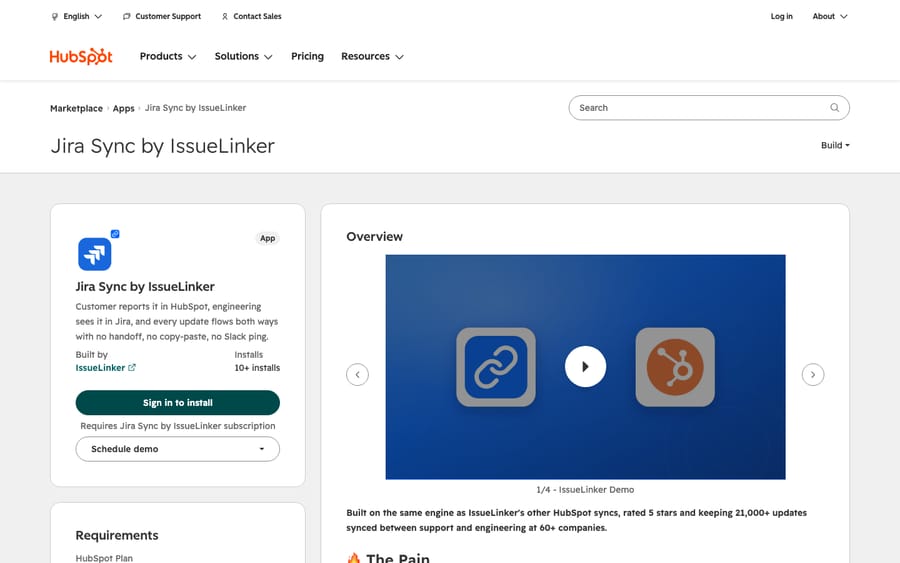Open the Schedule demo dropdown
Screen dimensions: 900x563
177,449
